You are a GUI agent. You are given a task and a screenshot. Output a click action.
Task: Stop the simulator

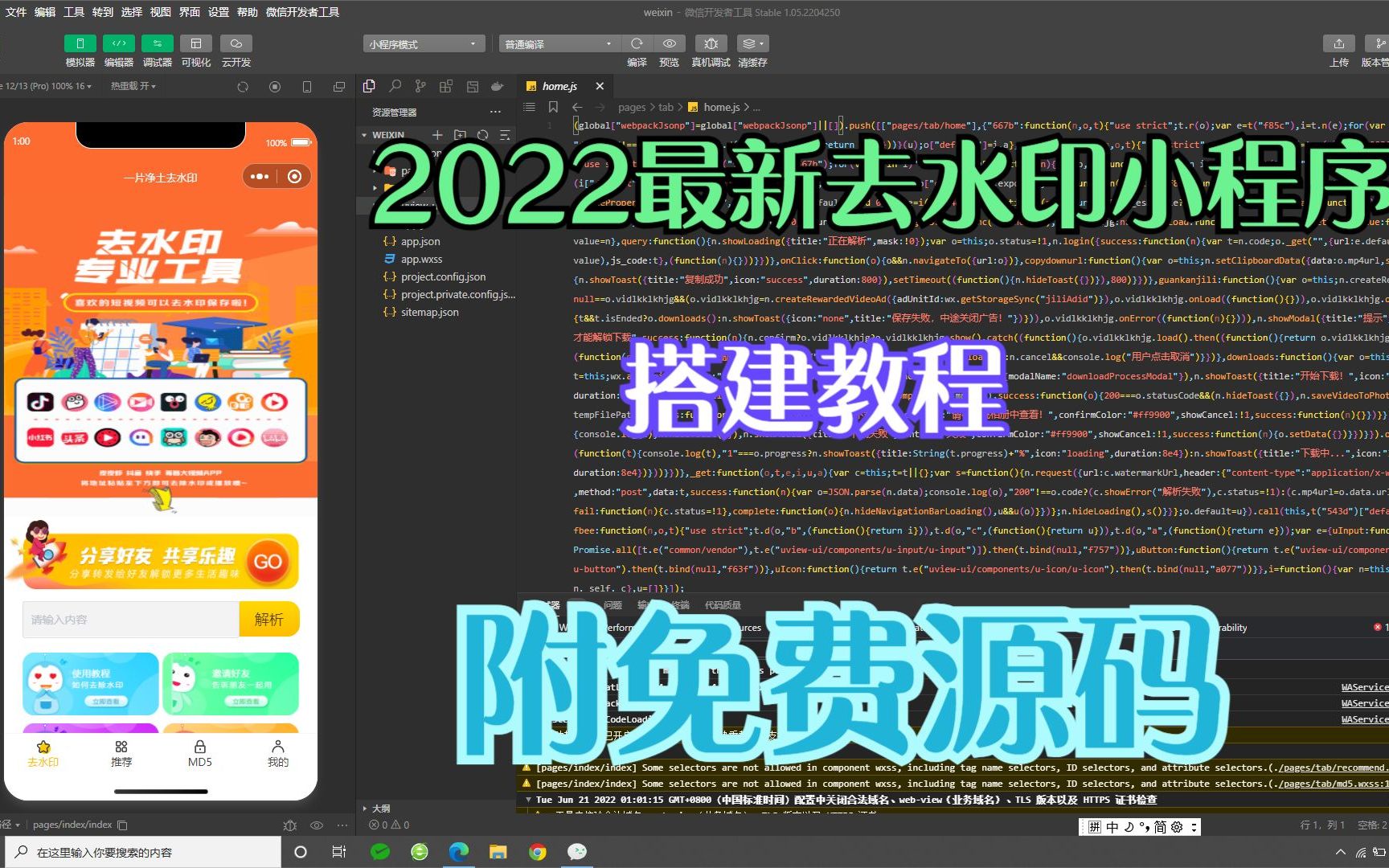pos(275,87)
